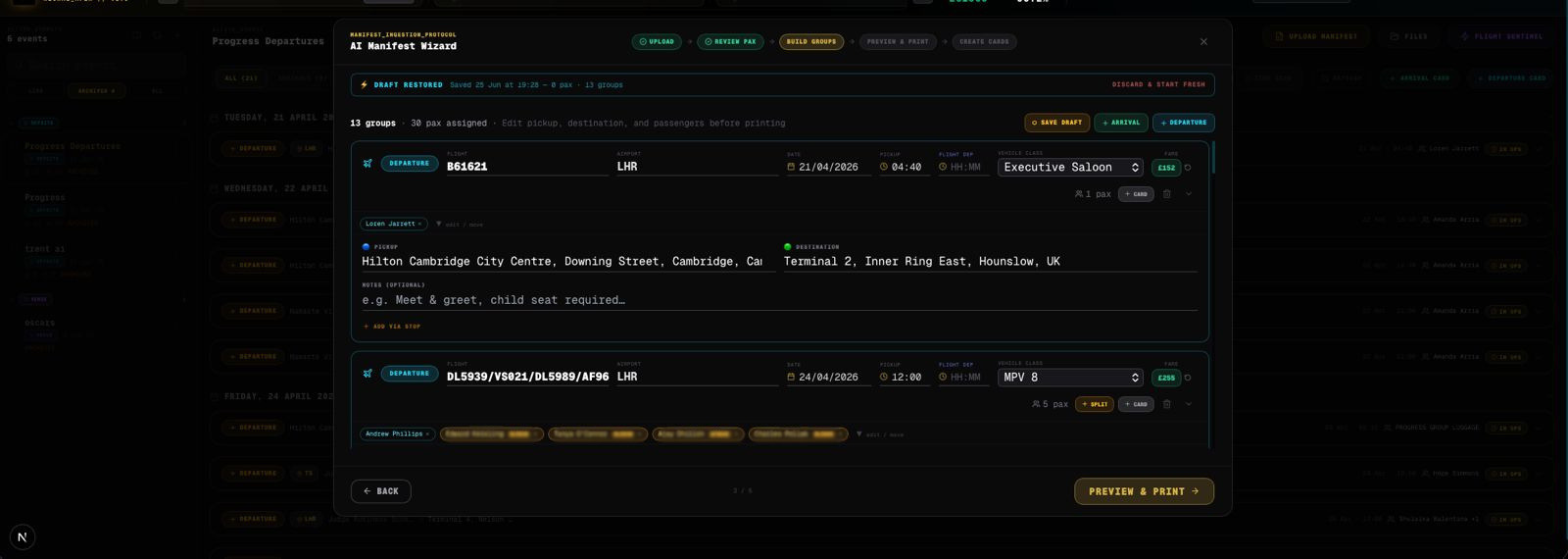
Task: Click Files button in background page
Action: point(1409,36)
